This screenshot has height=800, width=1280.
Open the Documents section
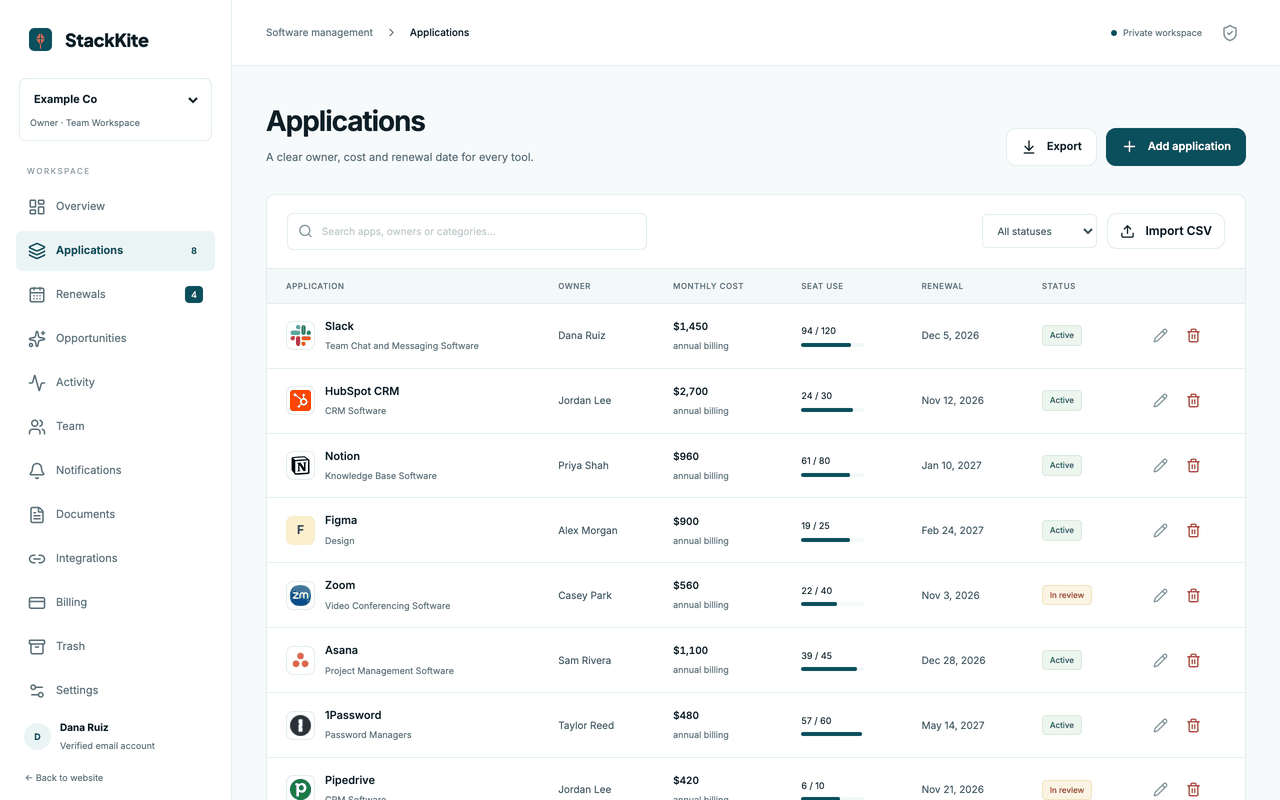(115, 515)
